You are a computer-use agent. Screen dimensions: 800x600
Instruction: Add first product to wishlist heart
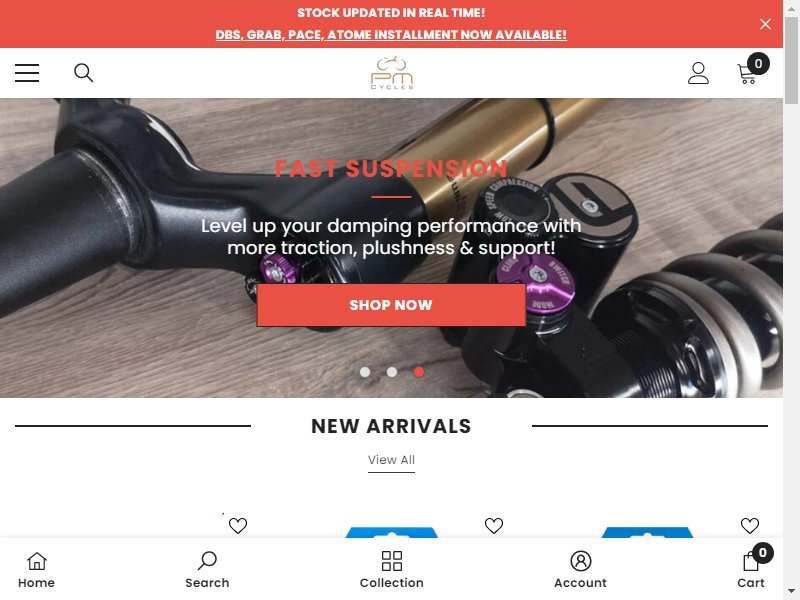[x=238, y=526]
